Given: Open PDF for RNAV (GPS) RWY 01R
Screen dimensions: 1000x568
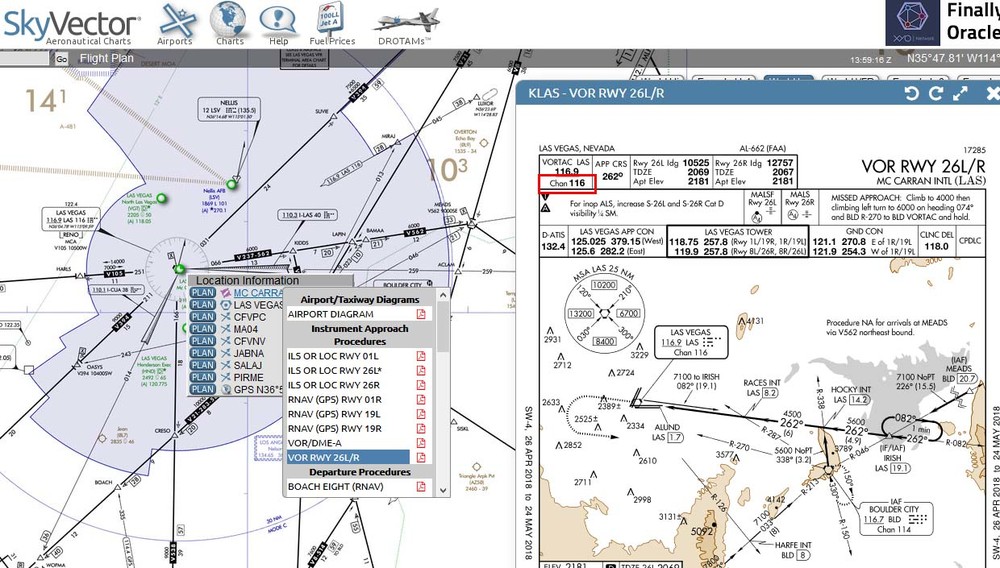Looking at the screenshot, I should pyautogui.click(x=421, y=400).
